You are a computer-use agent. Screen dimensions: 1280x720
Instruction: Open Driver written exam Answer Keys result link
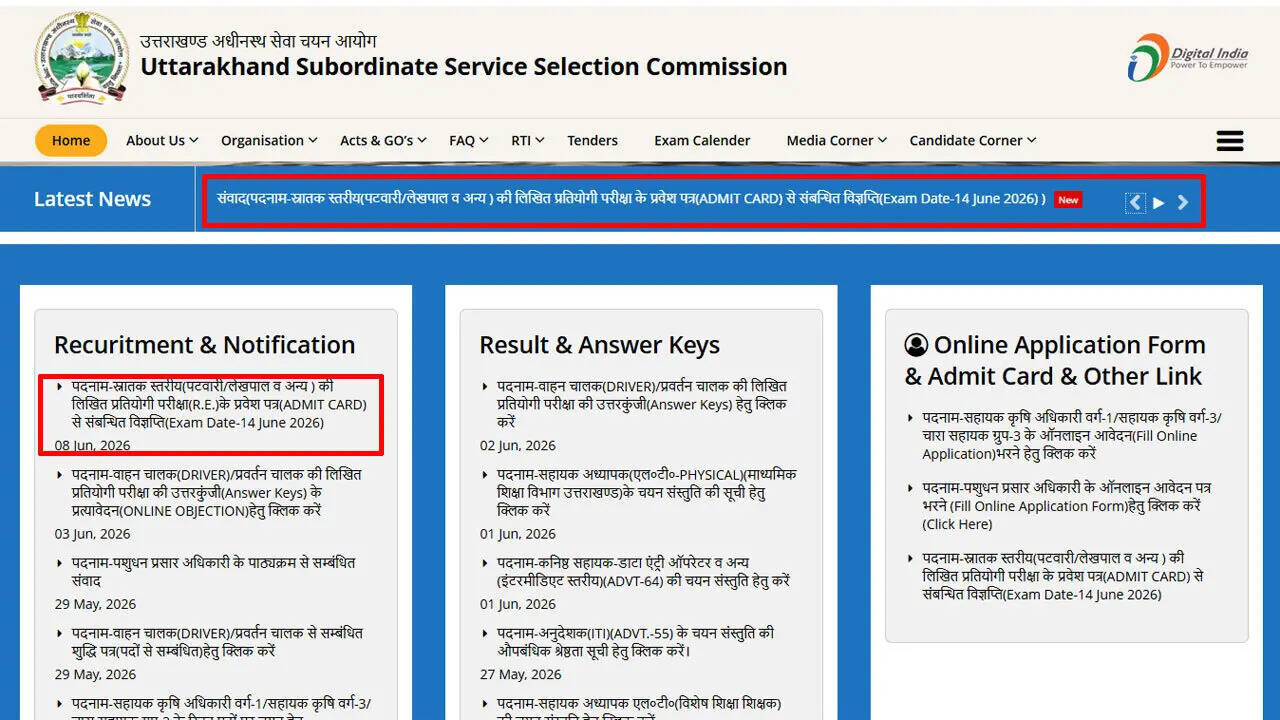642,404
